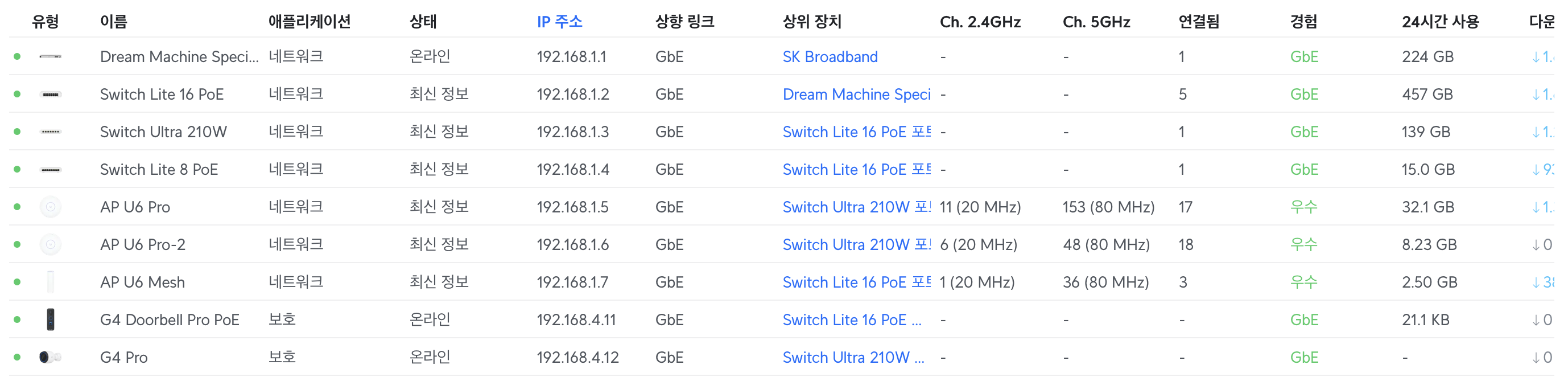The height and width of the screenshot is (385, 1568).
Task: Open the SK Broadband uplink link
Action: [830, 56]
